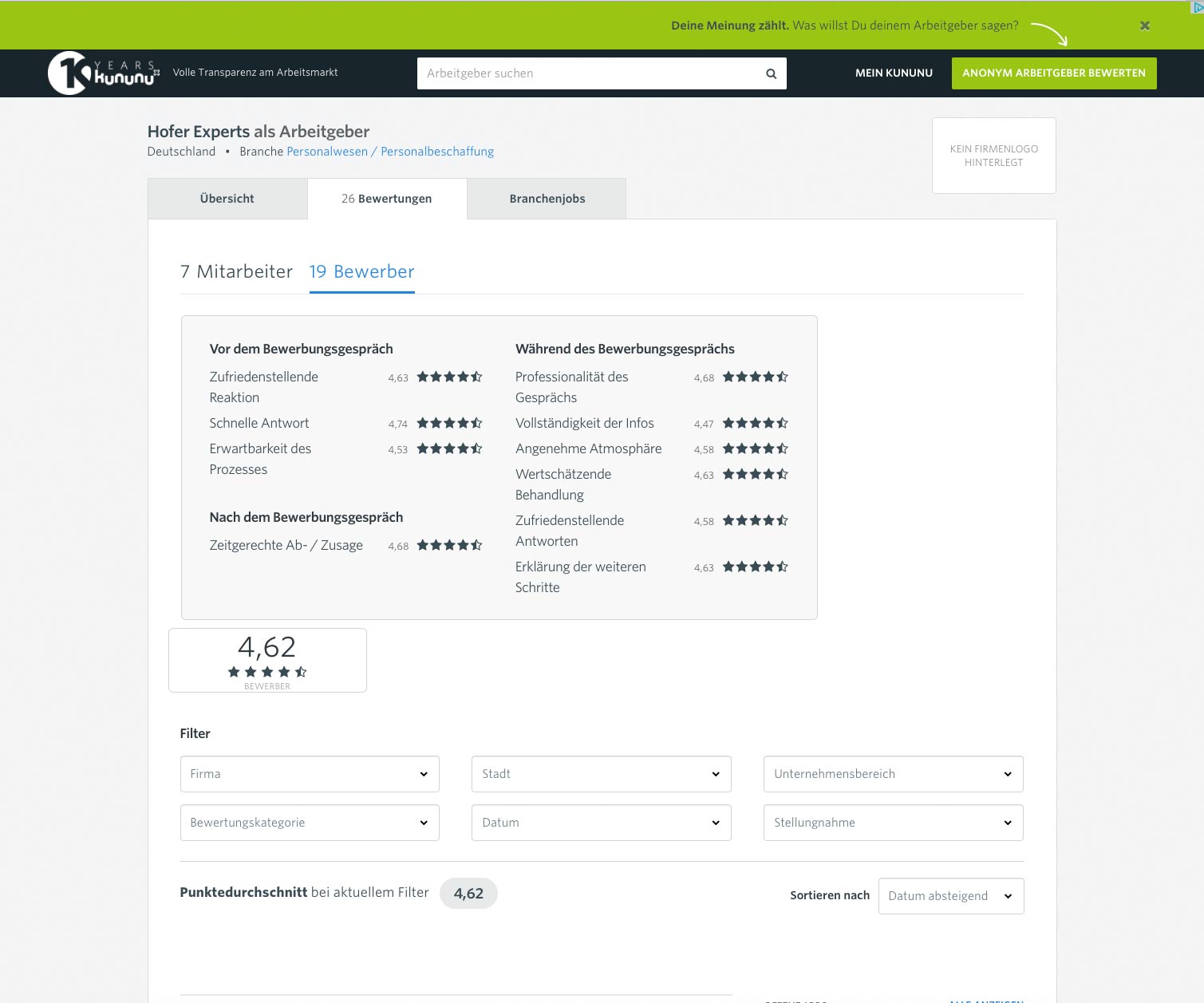Switch to the Übersicht tab
The width and height of the screenshot is (1204, 1003).
coord(227,199)
